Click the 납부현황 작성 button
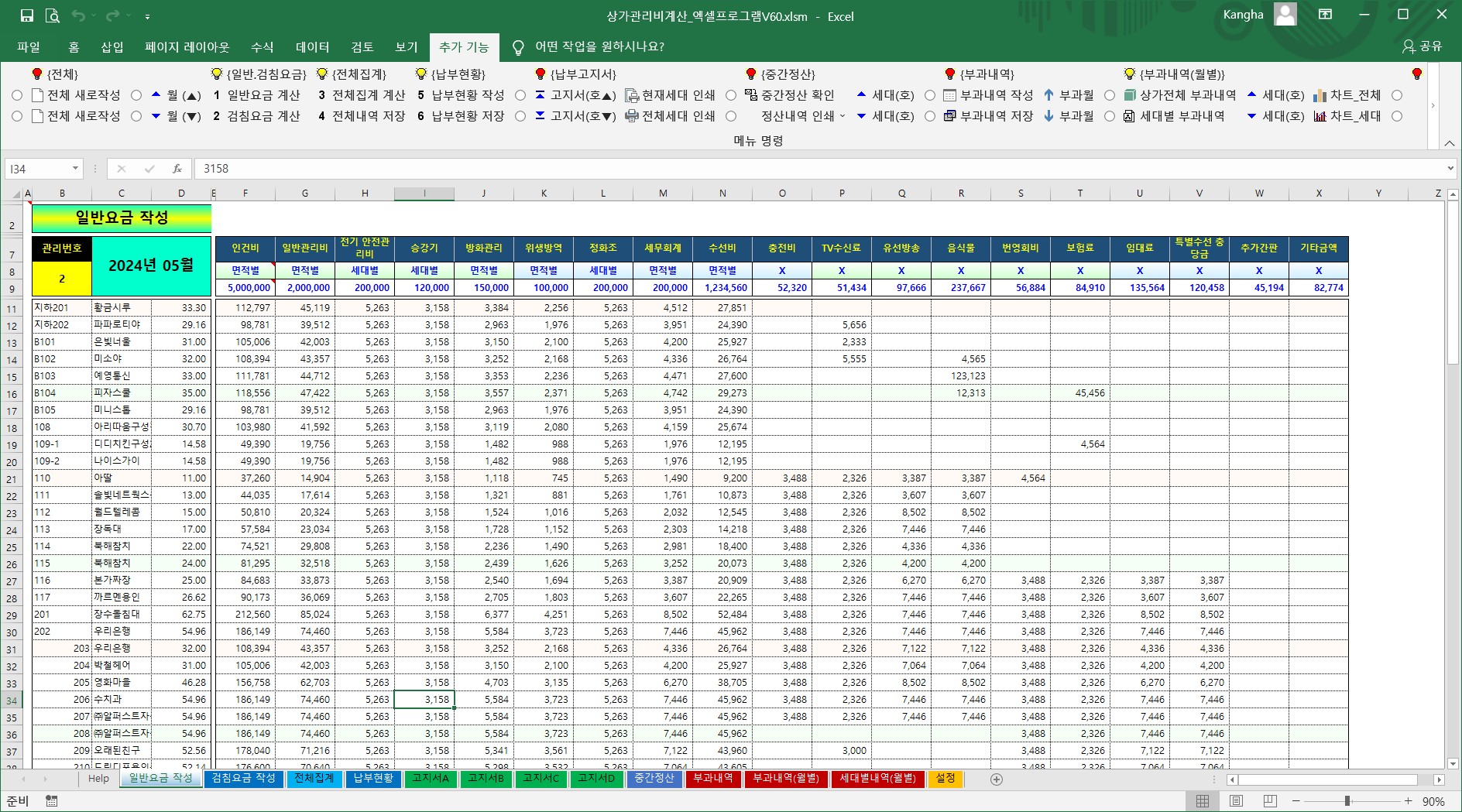The height and width of the screenshot is (812, 1462). tap(462, 95)
